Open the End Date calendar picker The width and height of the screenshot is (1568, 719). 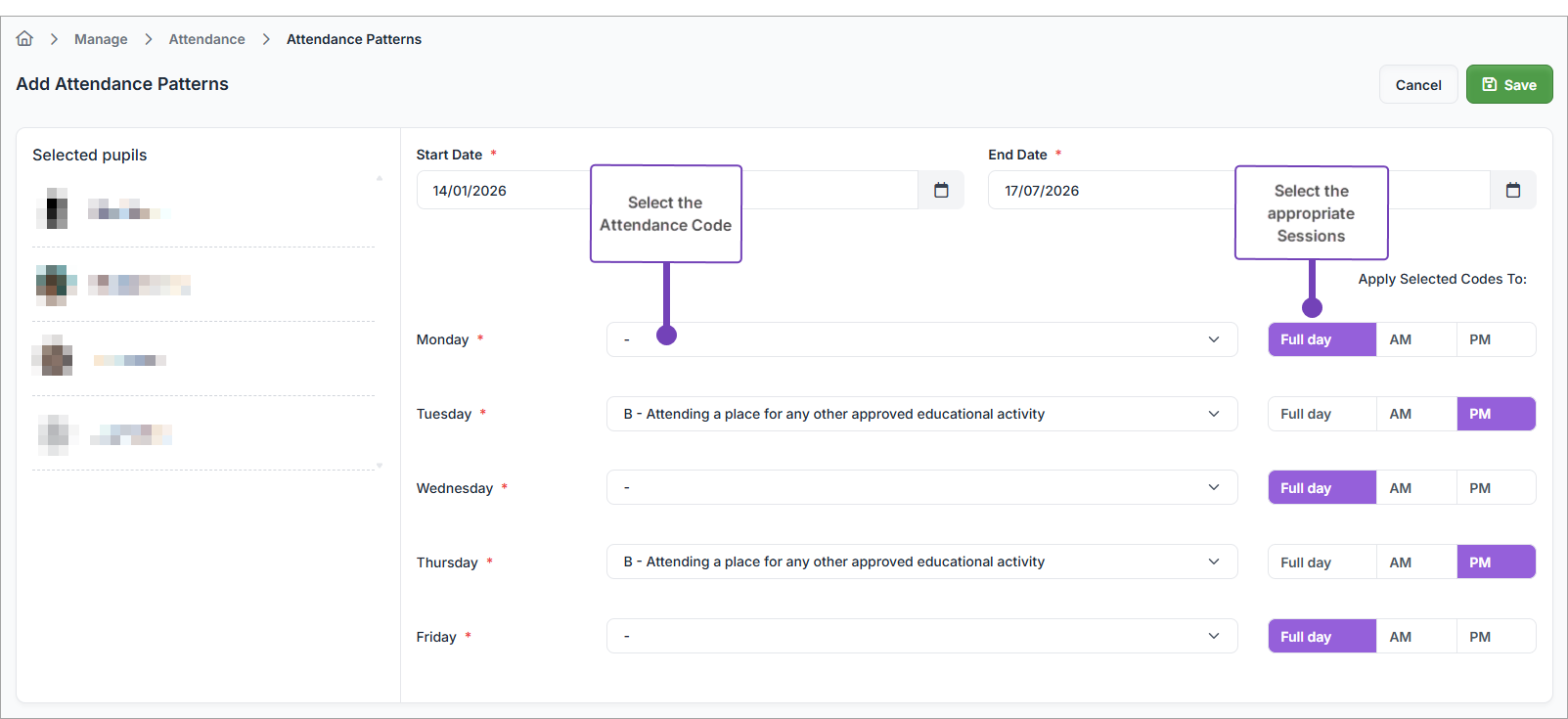point(1512,190)
